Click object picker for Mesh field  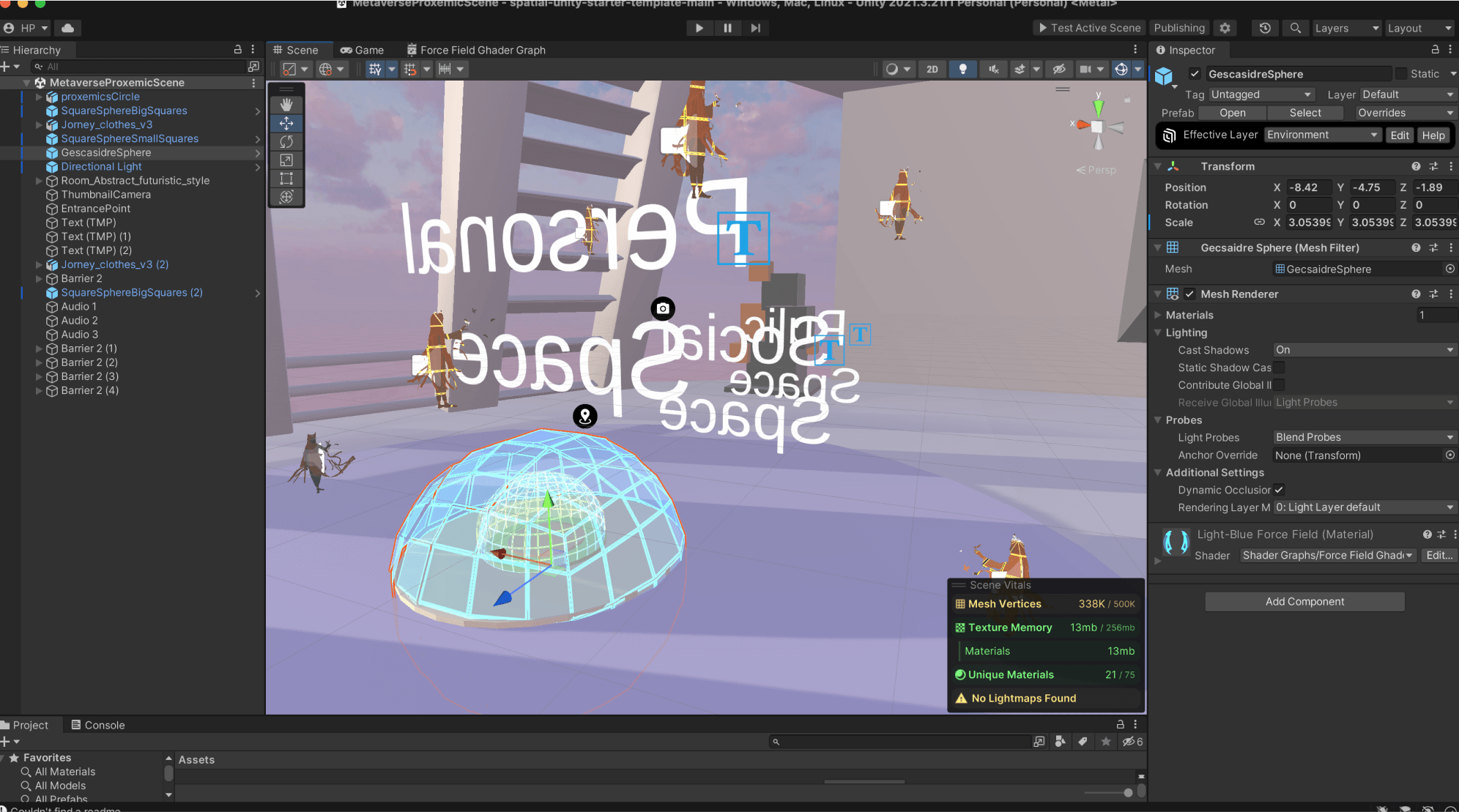(1450, 269)
